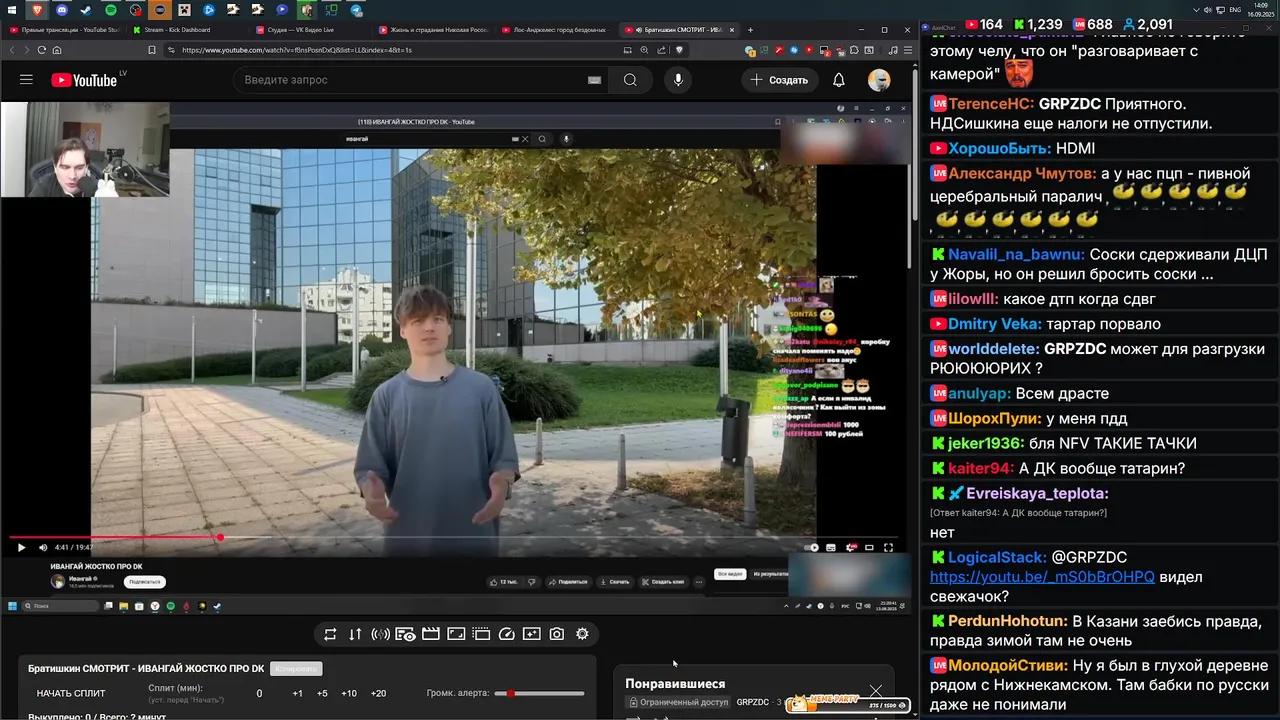Click the YouTube search magnifier button
Viewport: 1280px width, 720px height.
pos(630,80)
